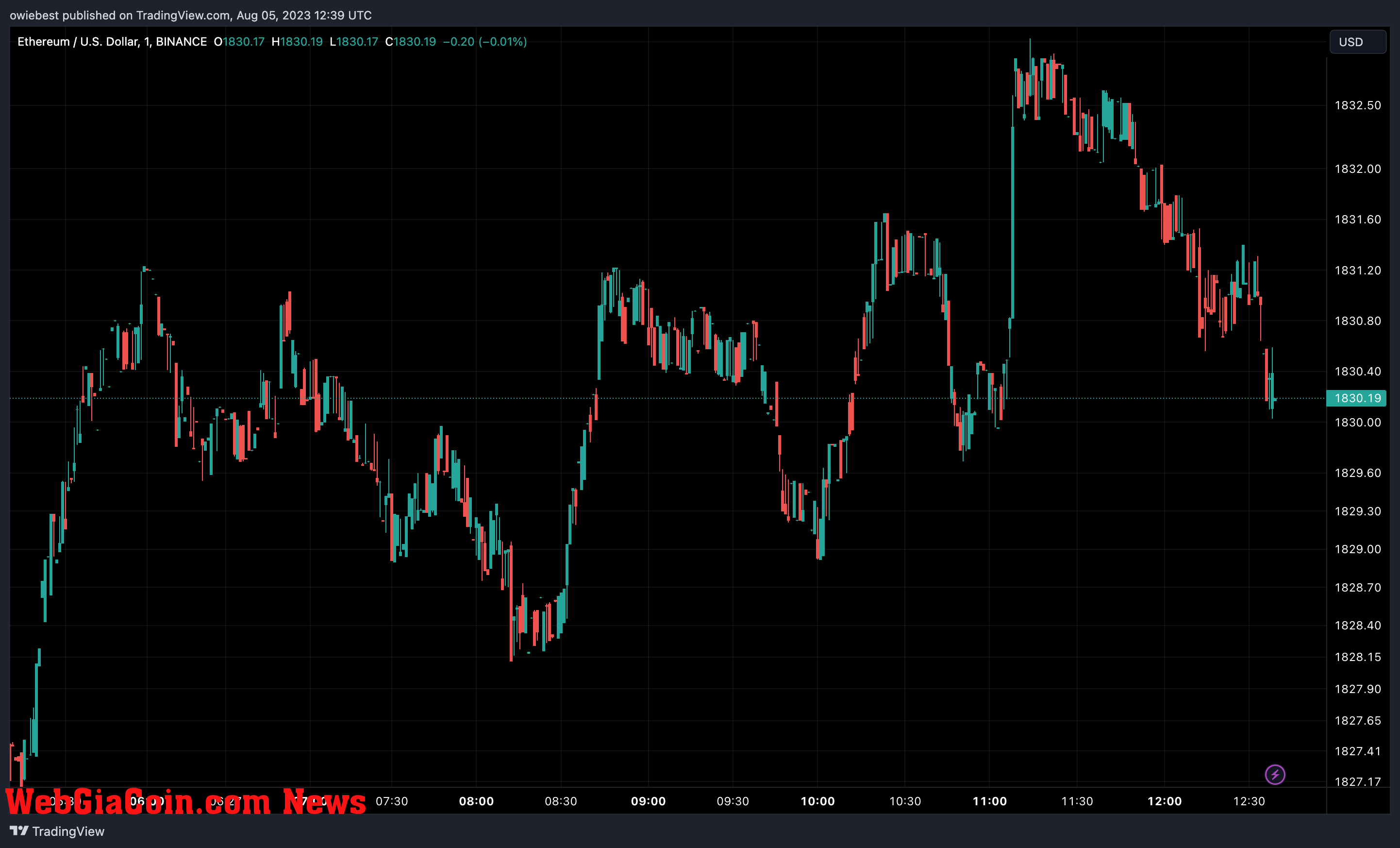1400x848 pixels.
Task: Click the 11:00 time axis label
Action: (990, 801)
